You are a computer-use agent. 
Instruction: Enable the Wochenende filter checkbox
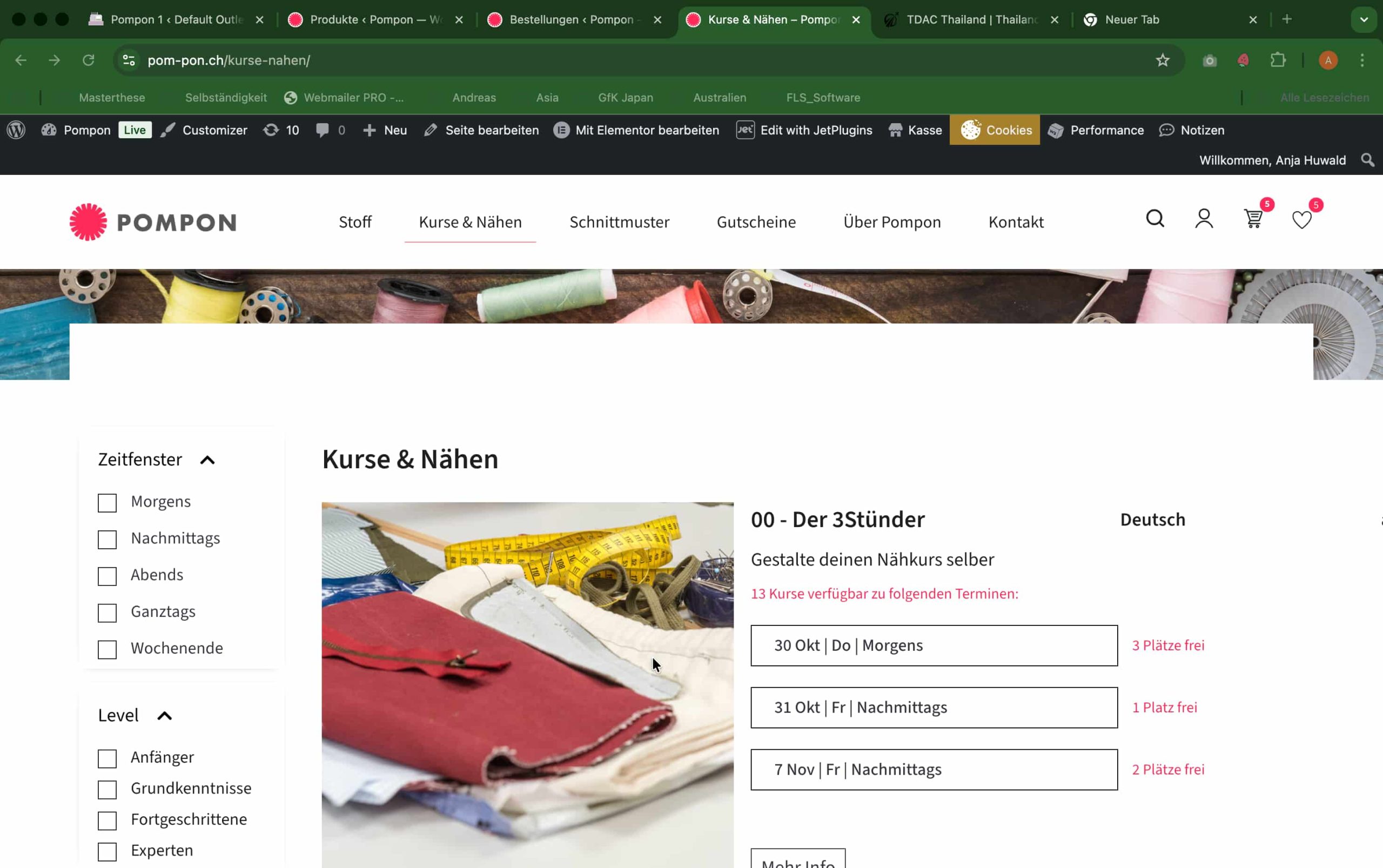click(x=108, y=649)
